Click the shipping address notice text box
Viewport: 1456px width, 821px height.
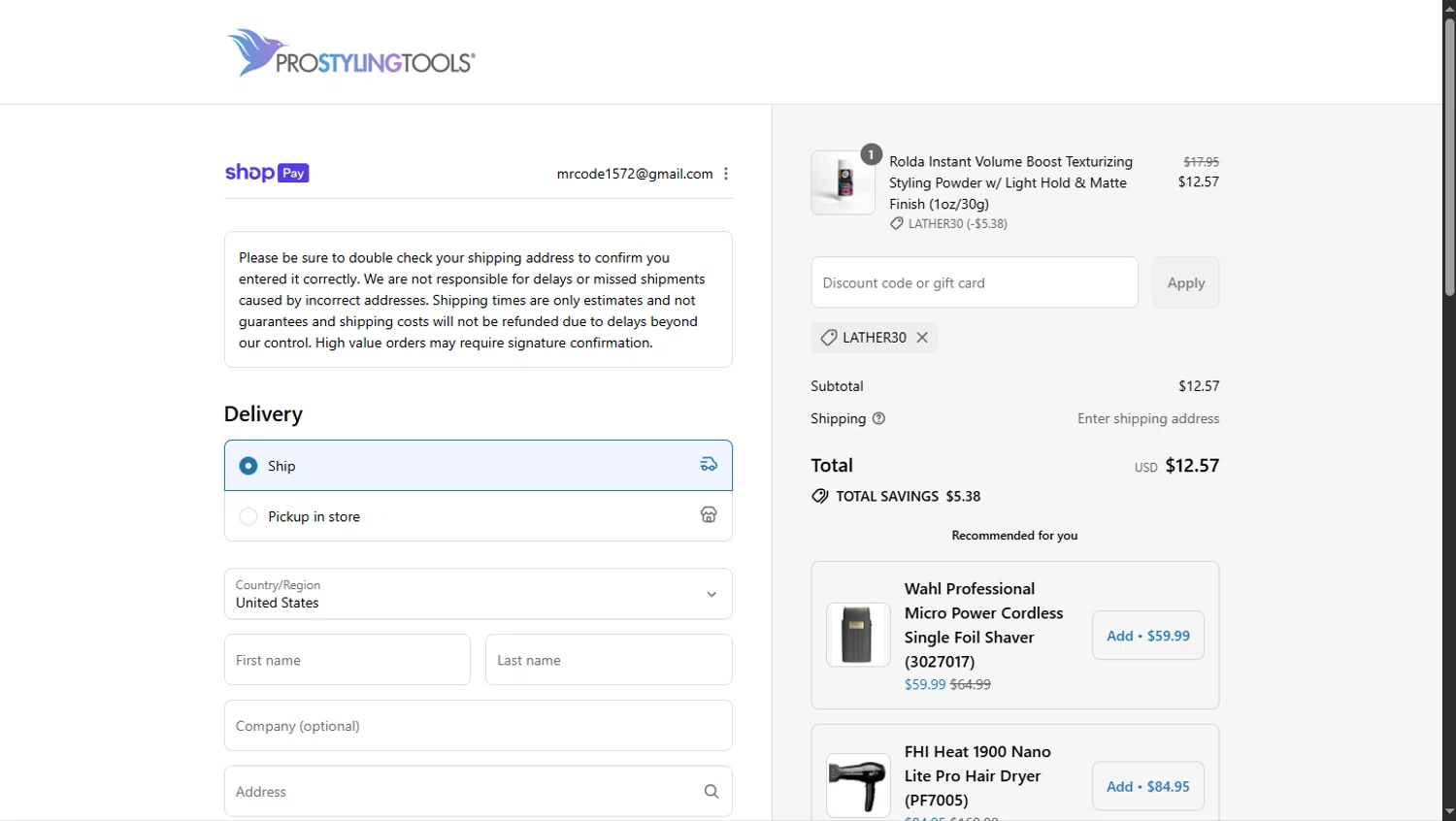tap(479, 300)
